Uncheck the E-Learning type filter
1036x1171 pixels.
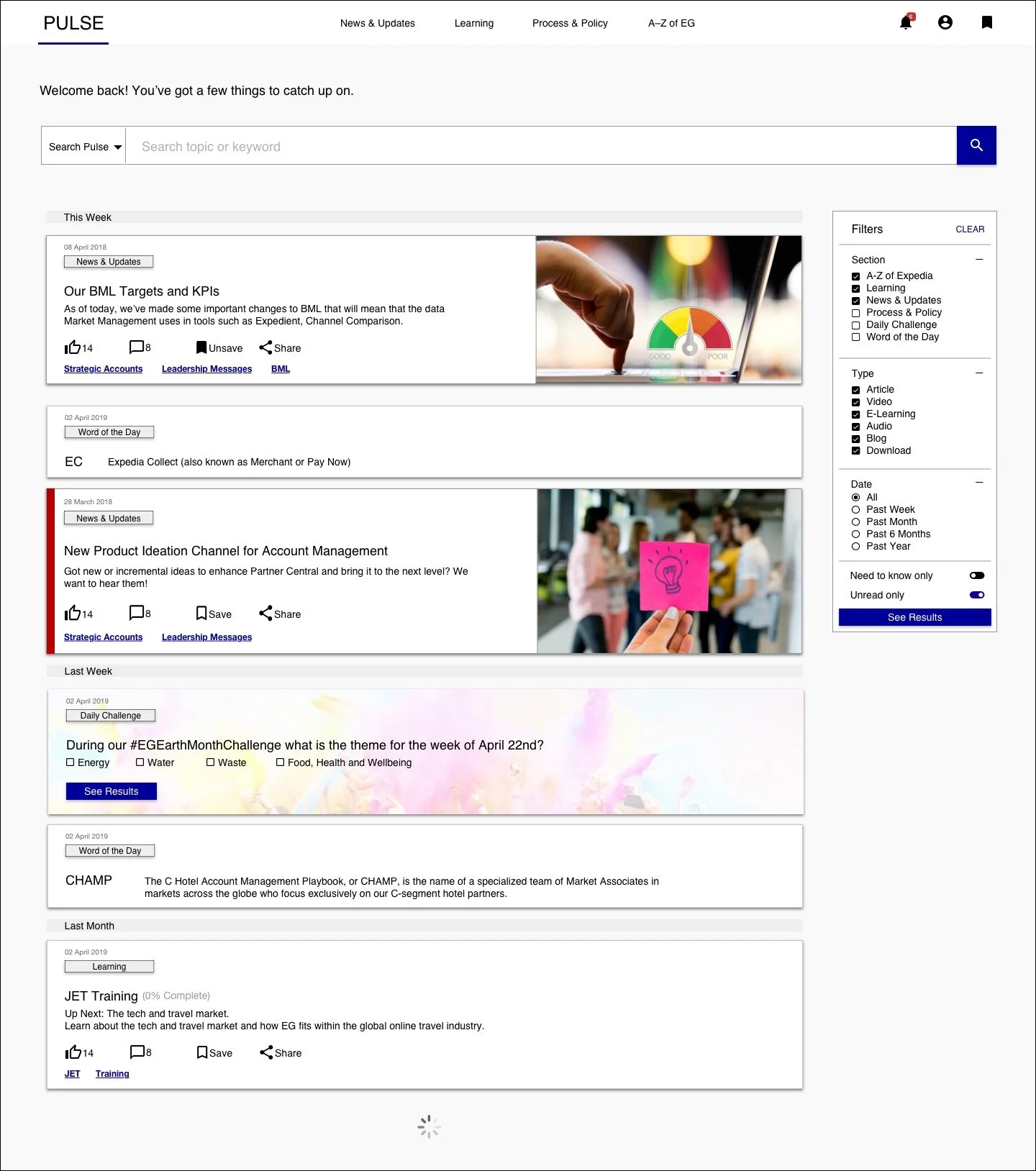(856, 414)
